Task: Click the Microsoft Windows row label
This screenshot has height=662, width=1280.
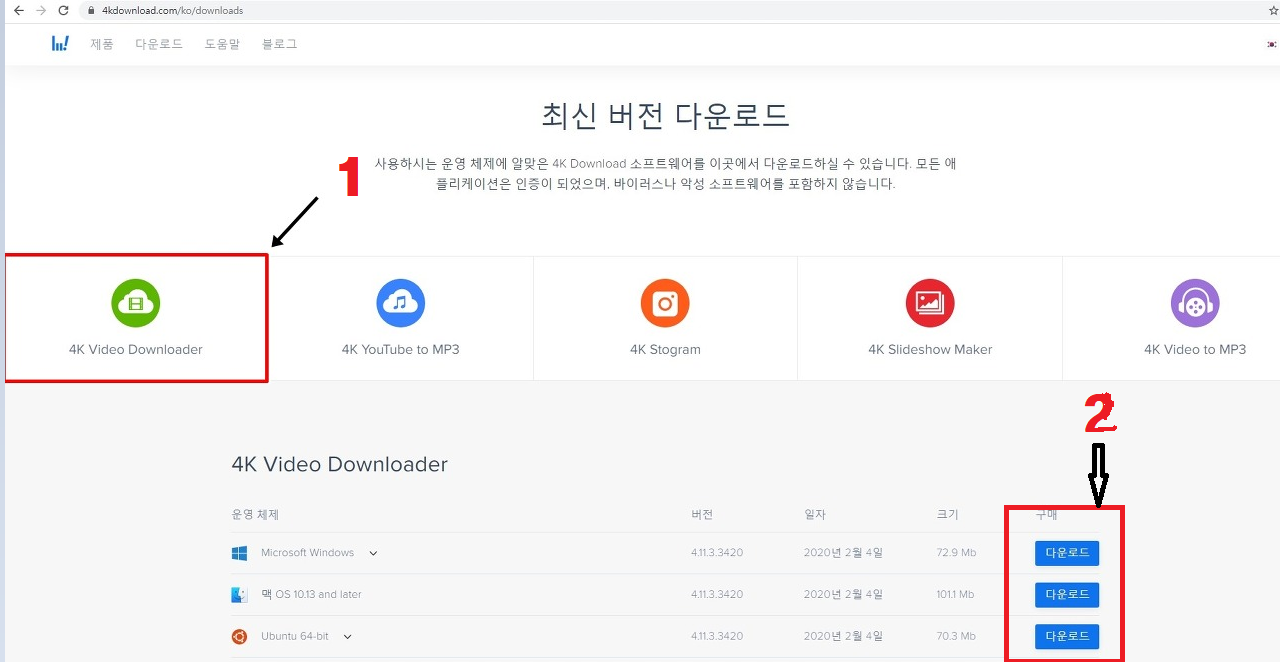Action: coord(307,553)
